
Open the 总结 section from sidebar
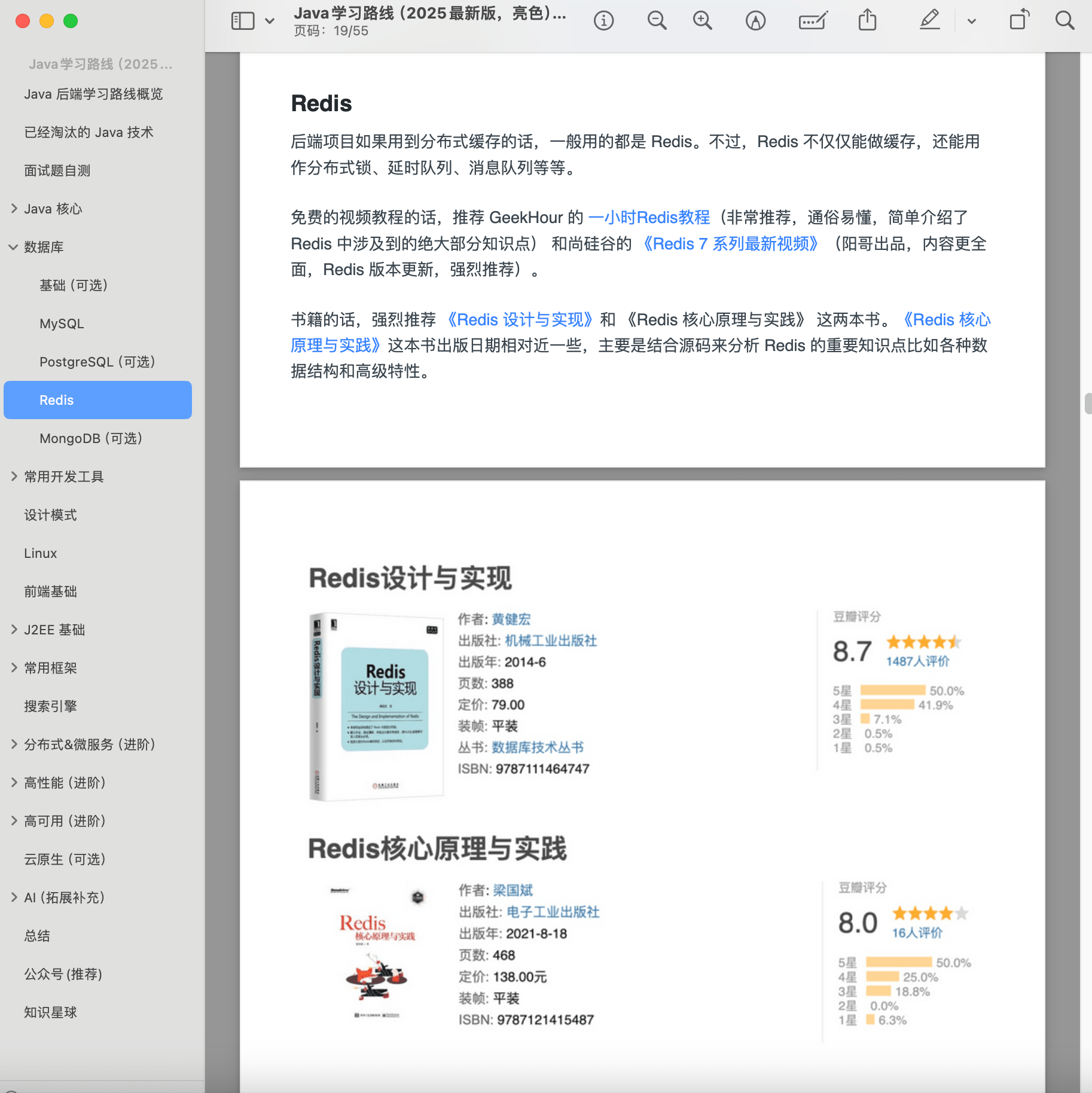pyautogui.click(x=37, y=935)
